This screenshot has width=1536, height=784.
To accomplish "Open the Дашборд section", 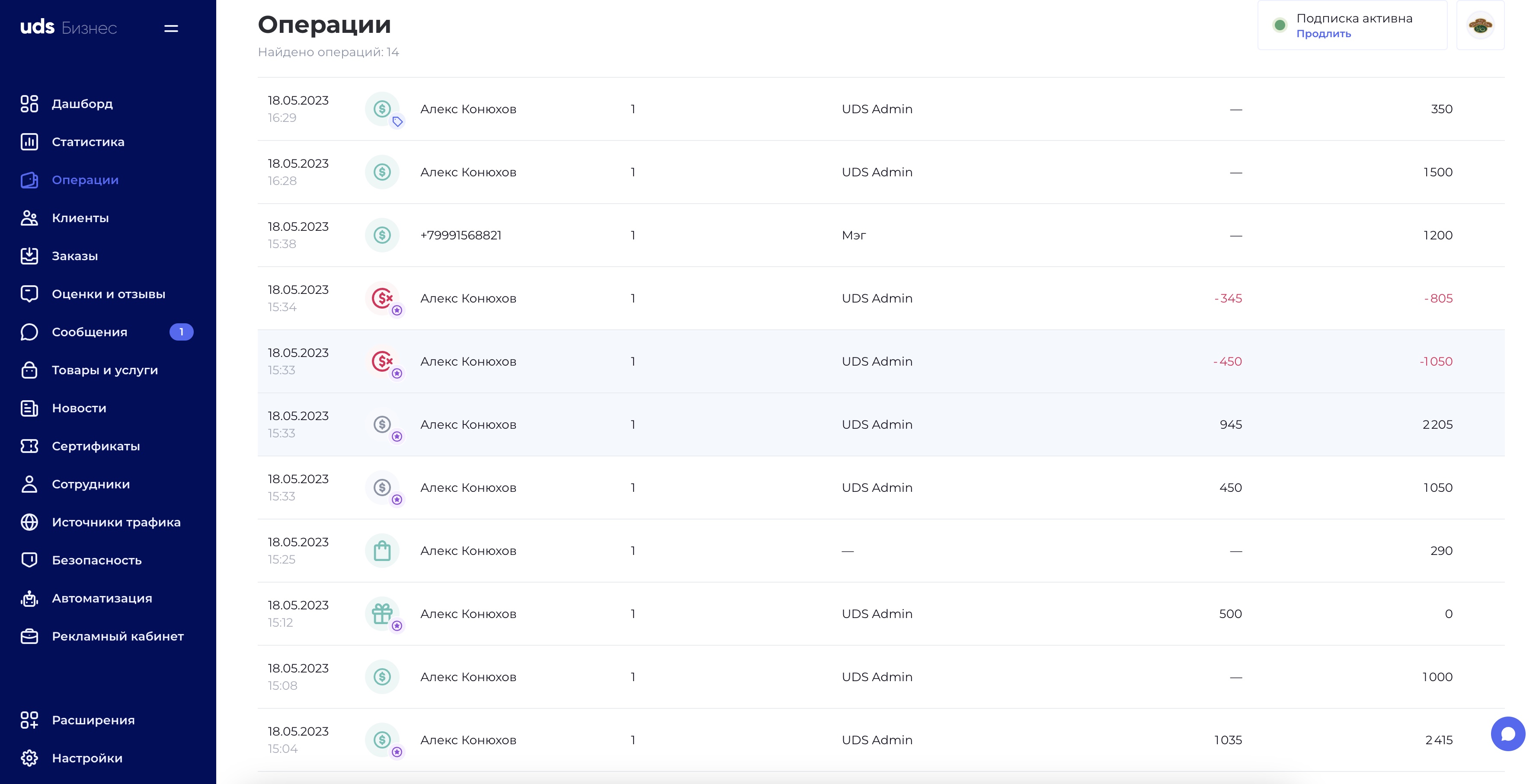I will pos(82,104).
